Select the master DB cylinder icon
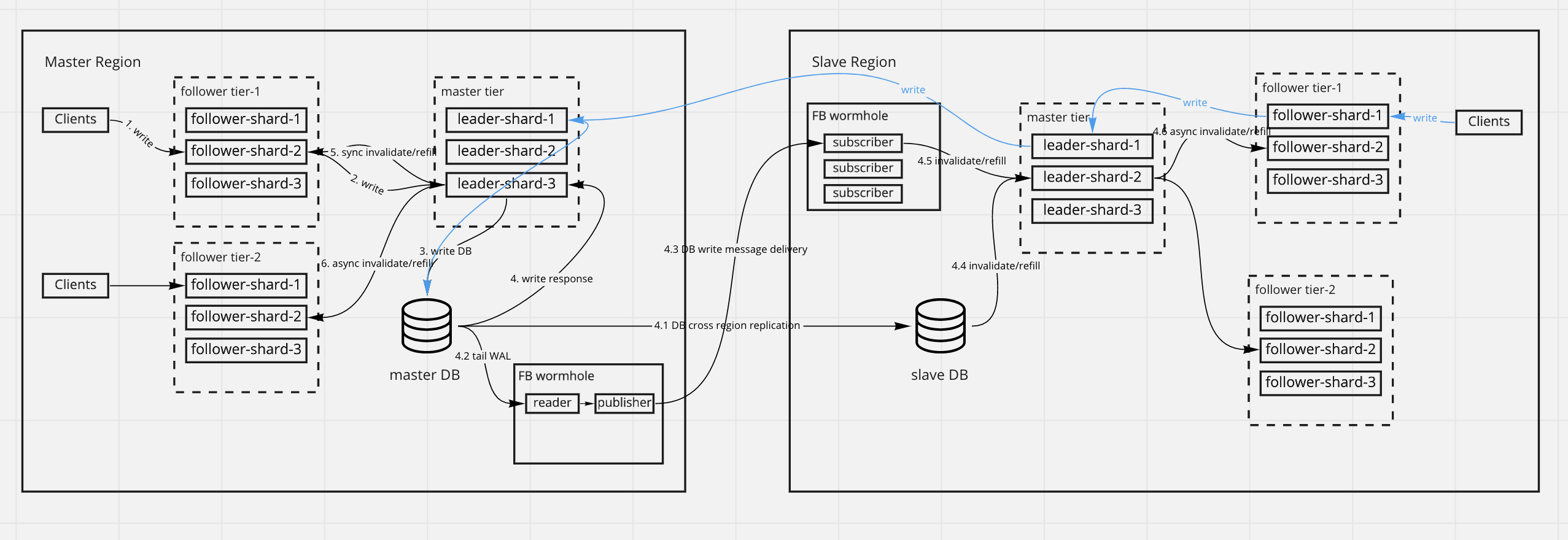The image size is (1568, 540). tap(427, 326)
